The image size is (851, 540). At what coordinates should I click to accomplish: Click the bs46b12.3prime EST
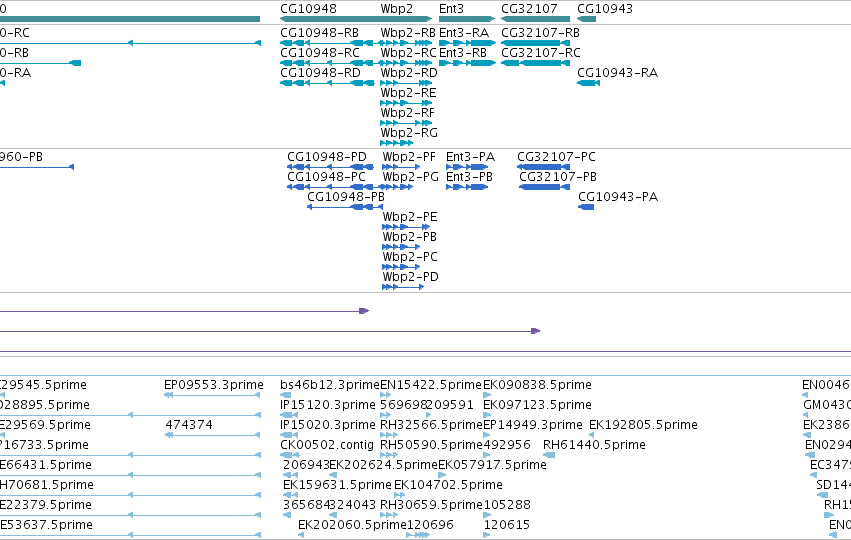330,385
